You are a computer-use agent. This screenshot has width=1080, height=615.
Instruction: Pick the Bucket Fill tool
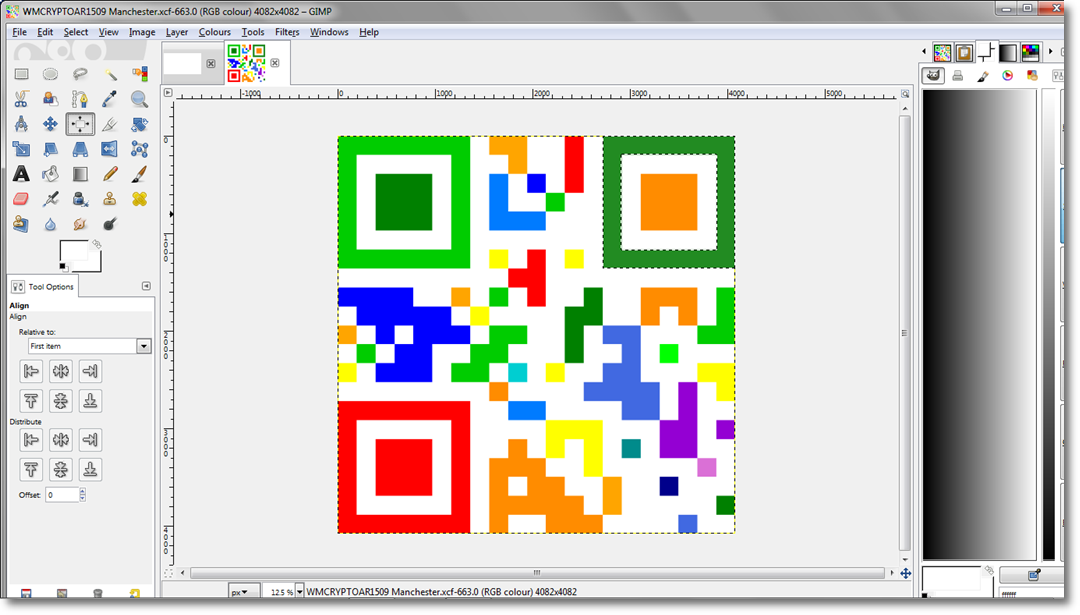pyautogui.click(x=50, y=174)
